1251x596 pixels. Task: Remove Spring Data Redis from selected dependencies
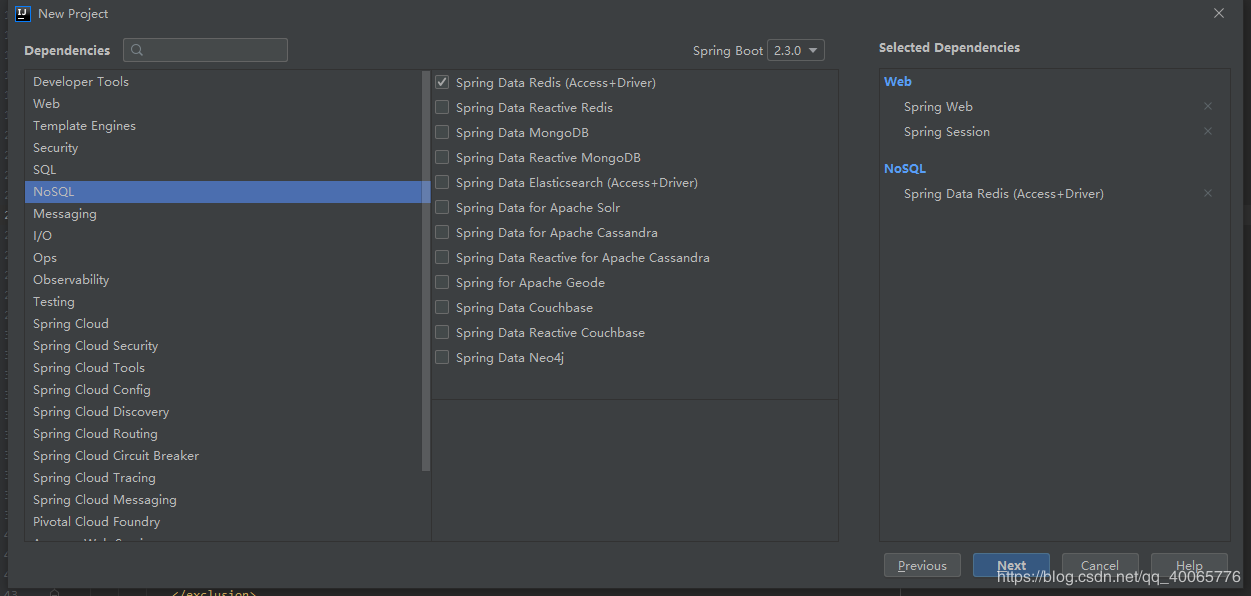(1207, 194)
